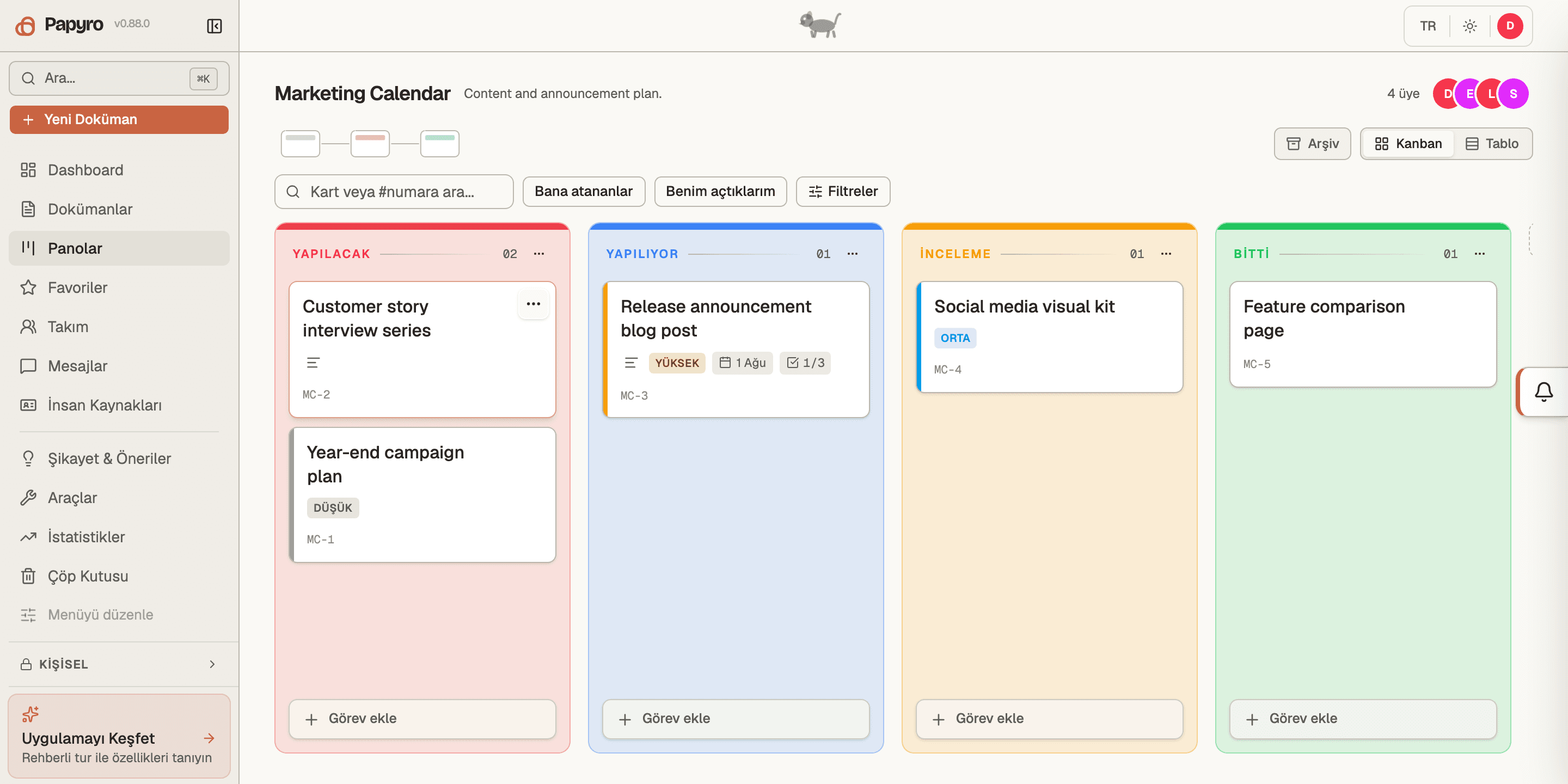The height and width of the screenshot is (784, 1568).
Task: Click the DÜŞÜK priority tag
Action: 332,507
